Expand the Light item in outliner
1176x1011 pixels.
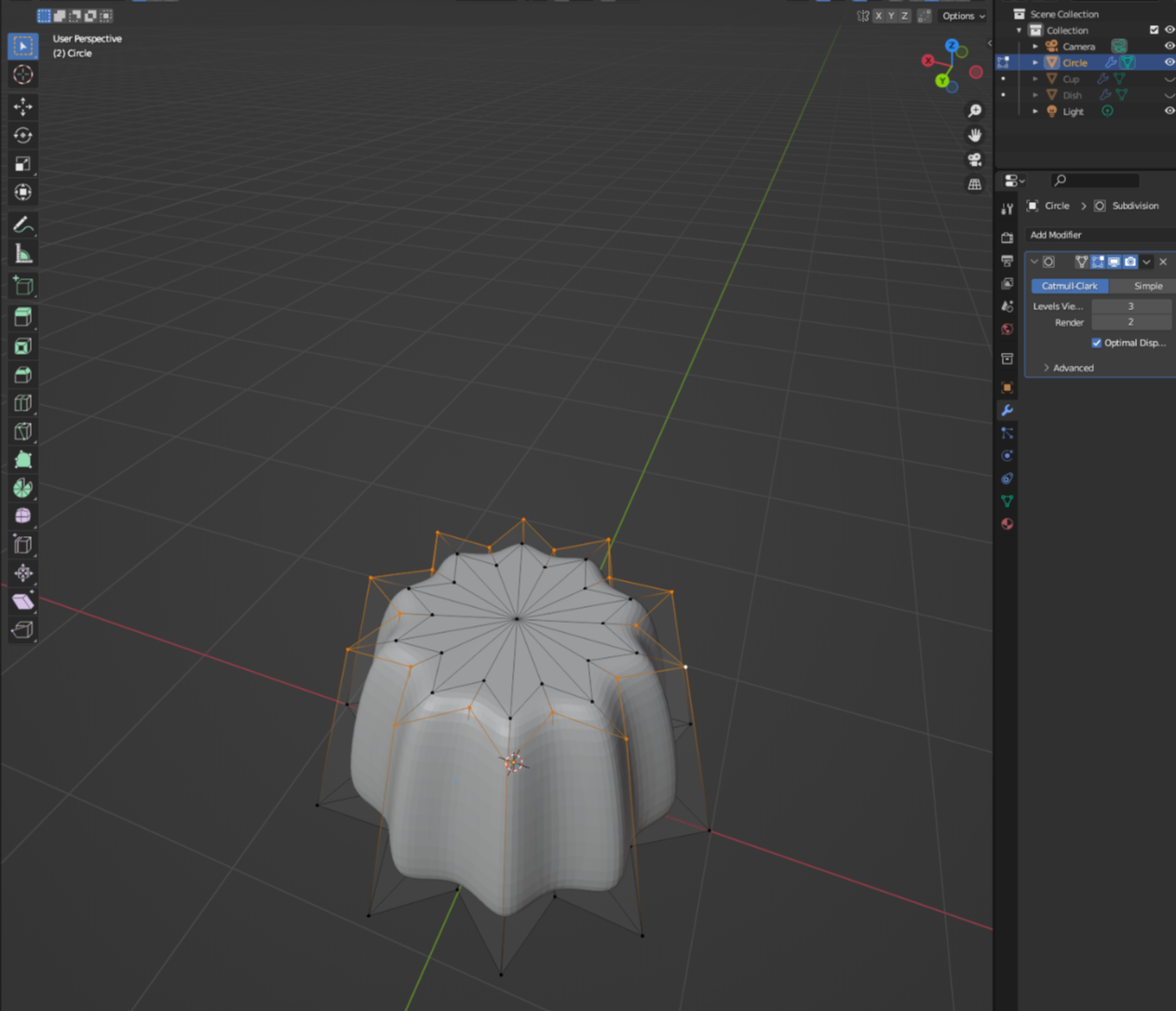(x=1035, y=111)
